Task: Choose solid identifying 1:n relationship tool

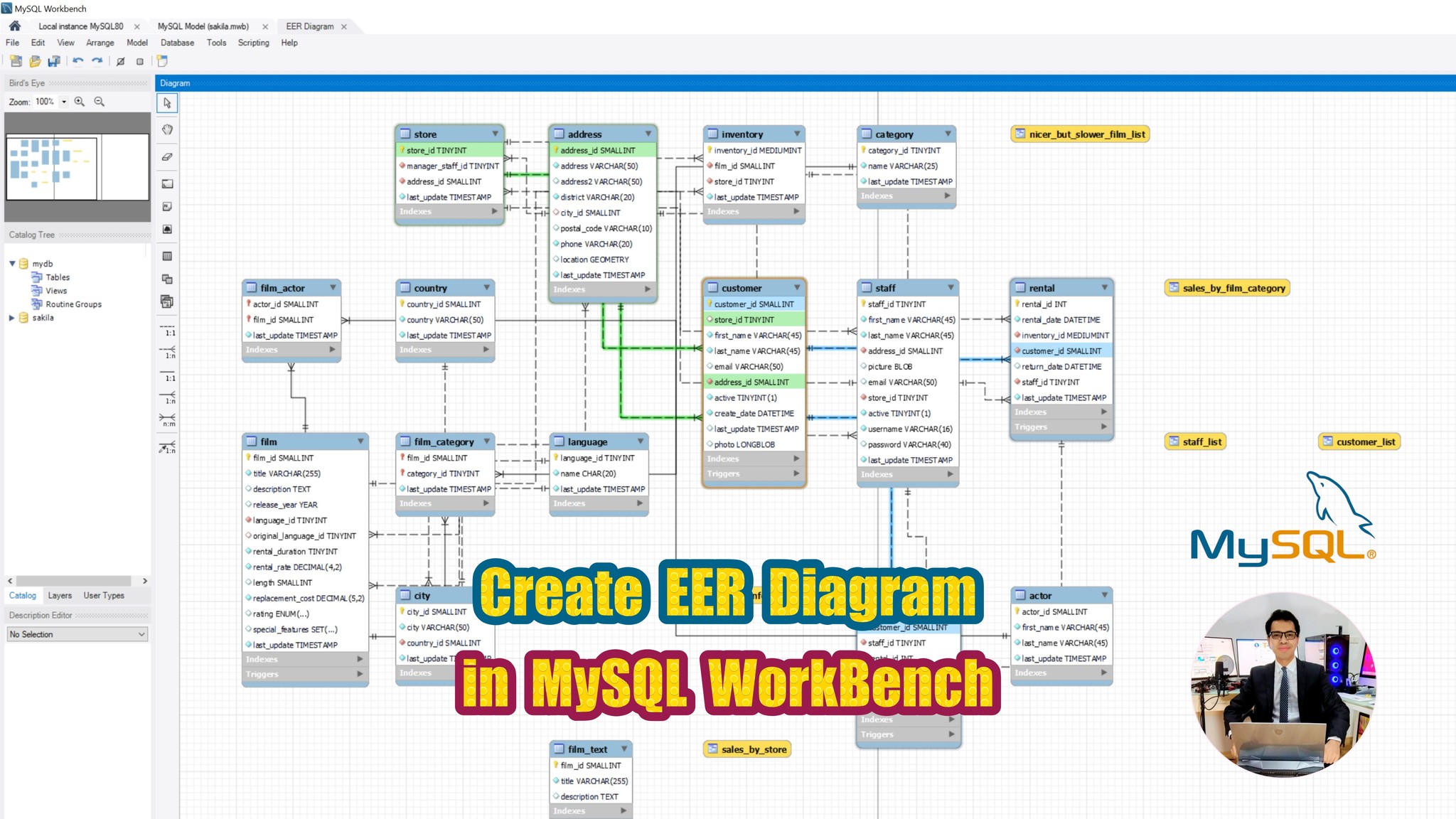Action: coord(168,399)
